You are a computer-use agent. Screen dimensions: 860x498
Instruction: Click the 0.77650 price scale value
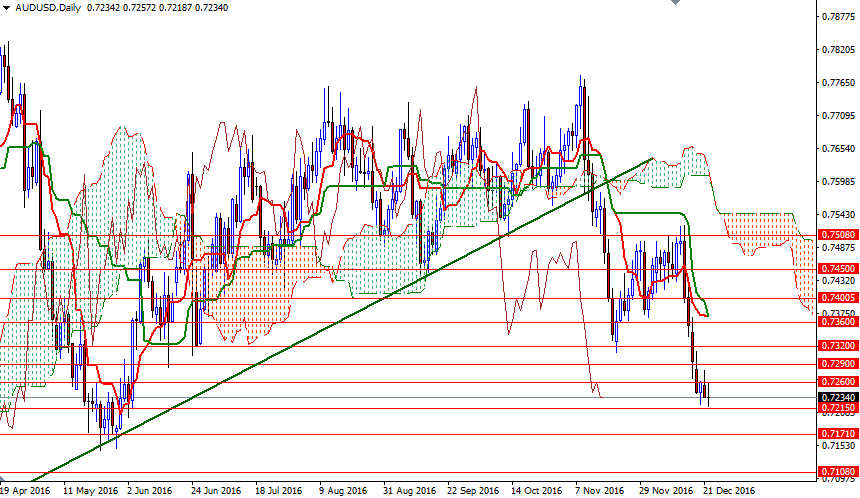pos(839,83)
